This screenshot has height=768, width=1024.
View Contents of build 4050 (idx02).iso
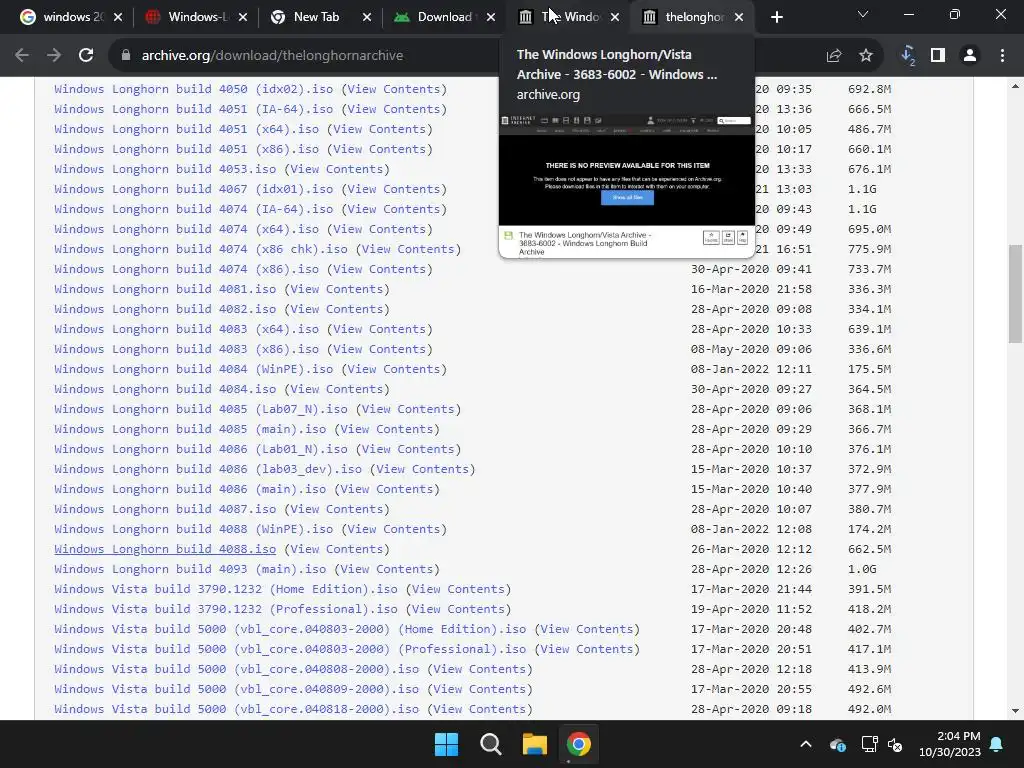(x=394, y=89)
